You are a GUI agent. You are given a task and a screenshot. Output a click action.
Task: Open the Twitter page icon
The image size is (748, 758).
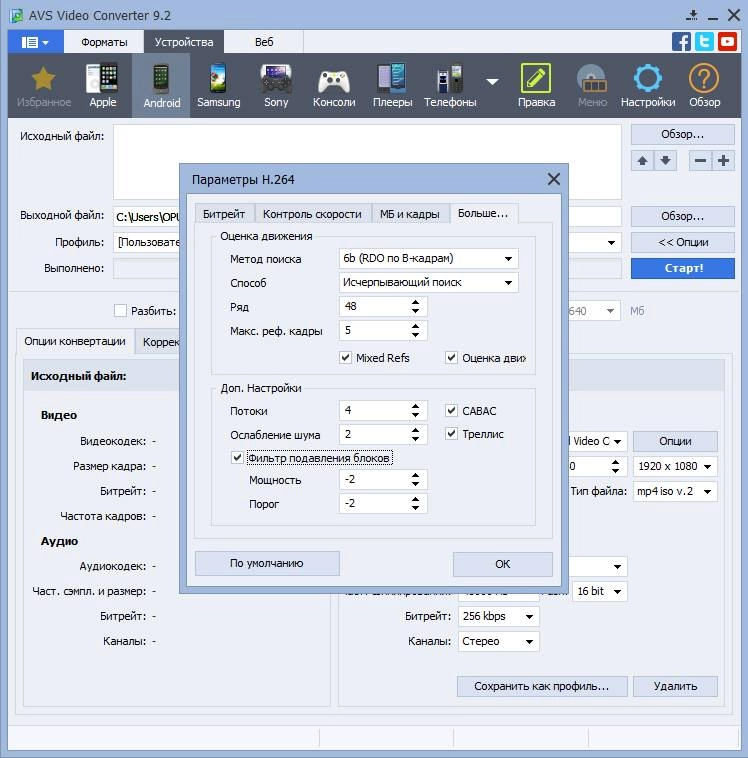point(704,42)
